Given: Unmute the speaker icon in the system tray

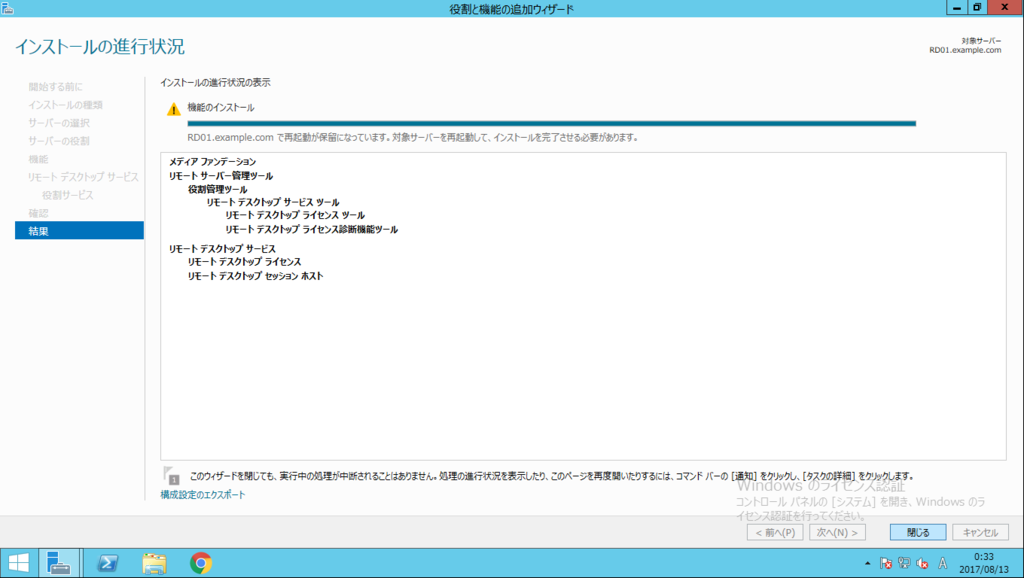Looking at the screenshot, I should [922, 563].
